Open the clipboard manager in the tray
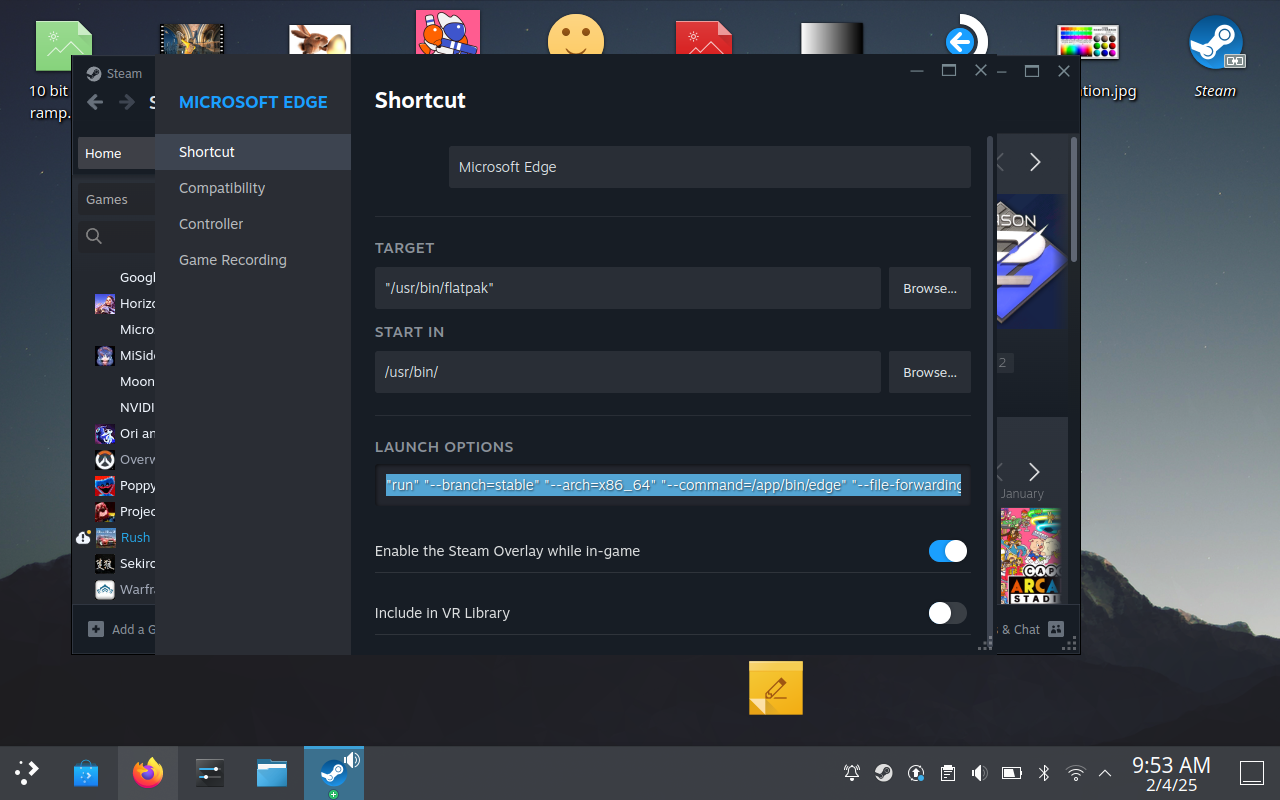This screenshot has width=1280, height=800. tap(947, 772)
